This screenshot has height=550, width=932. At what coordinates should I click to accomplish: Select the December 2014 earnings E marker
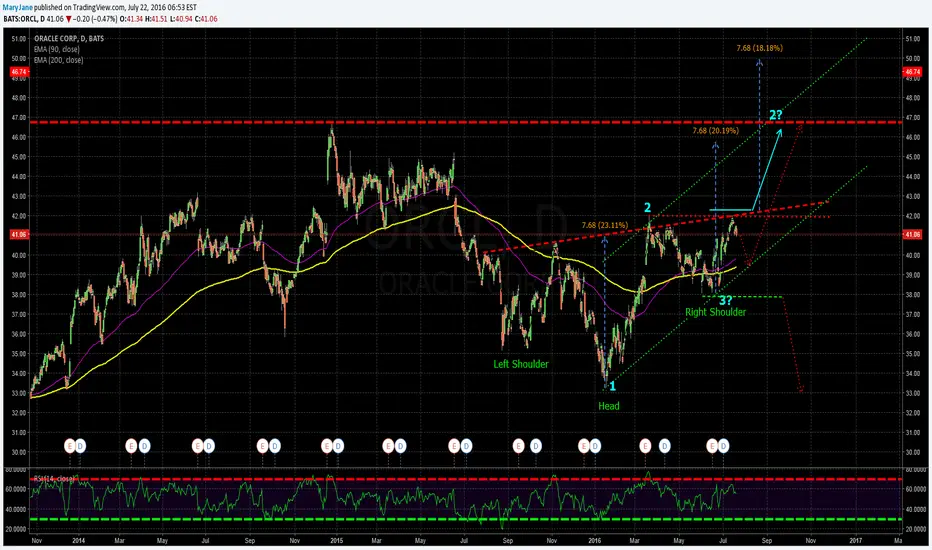click(x=326, y=445)
